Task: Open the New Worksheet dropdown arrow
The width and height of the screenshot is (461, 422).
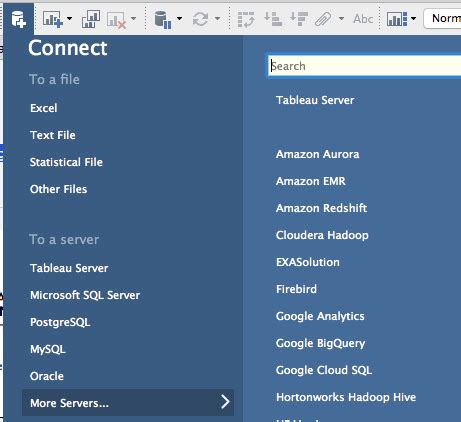Action: tap(69, 19)
